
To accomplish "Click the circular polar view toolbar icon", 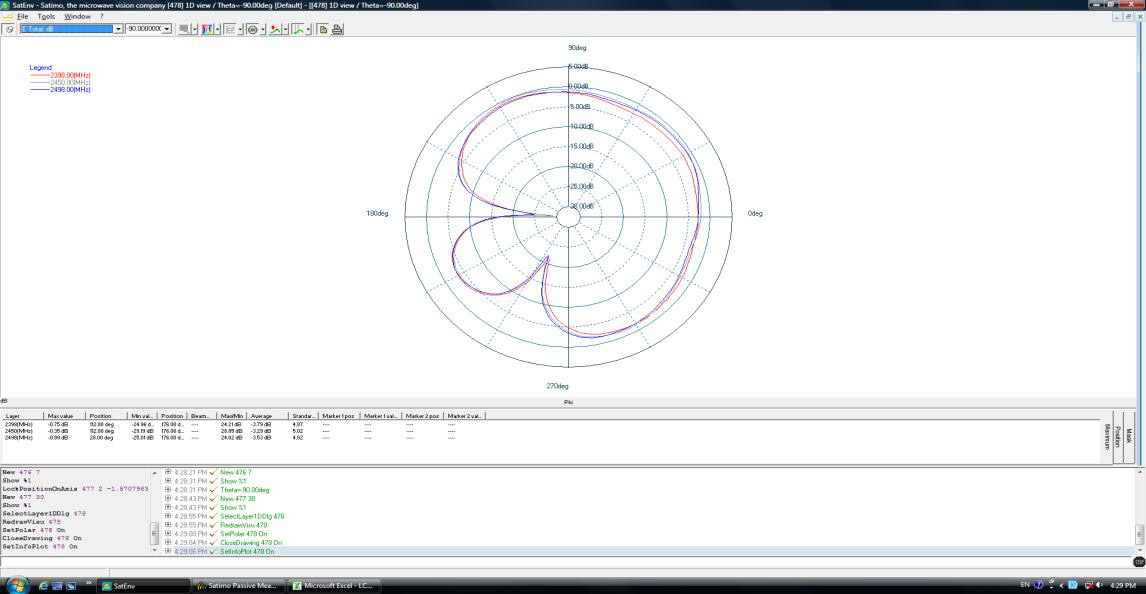I will coord(252,29).
